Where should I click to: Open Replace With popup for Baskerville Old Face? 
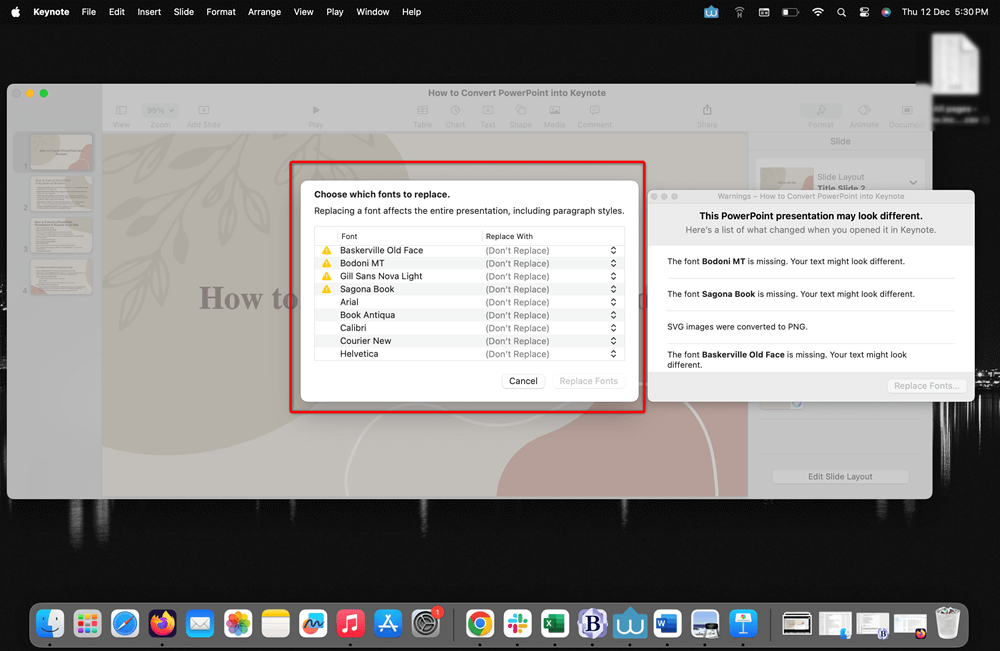(x=613, y=251)
